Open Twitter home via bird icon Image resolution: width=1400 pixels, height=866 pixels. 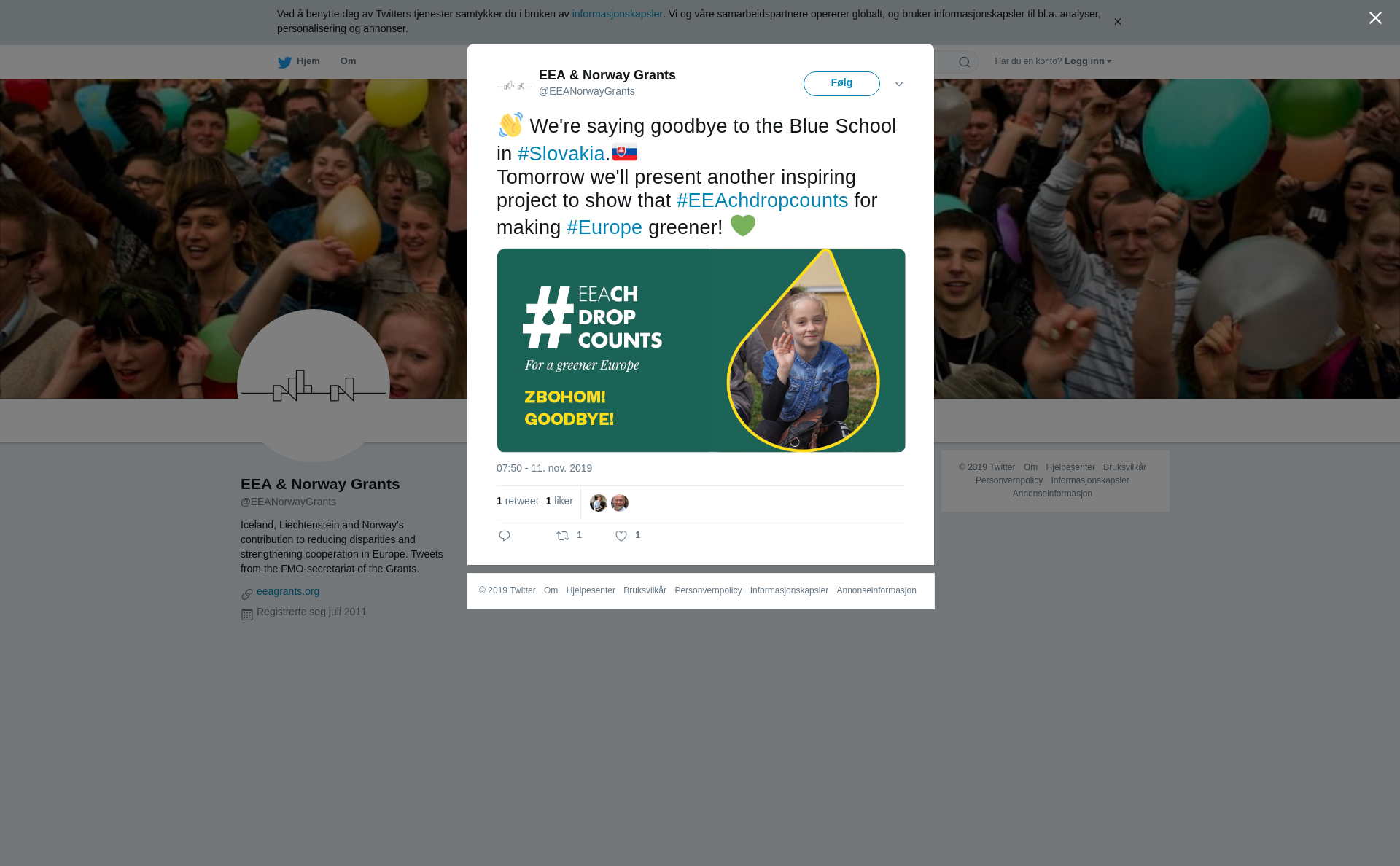284,62
